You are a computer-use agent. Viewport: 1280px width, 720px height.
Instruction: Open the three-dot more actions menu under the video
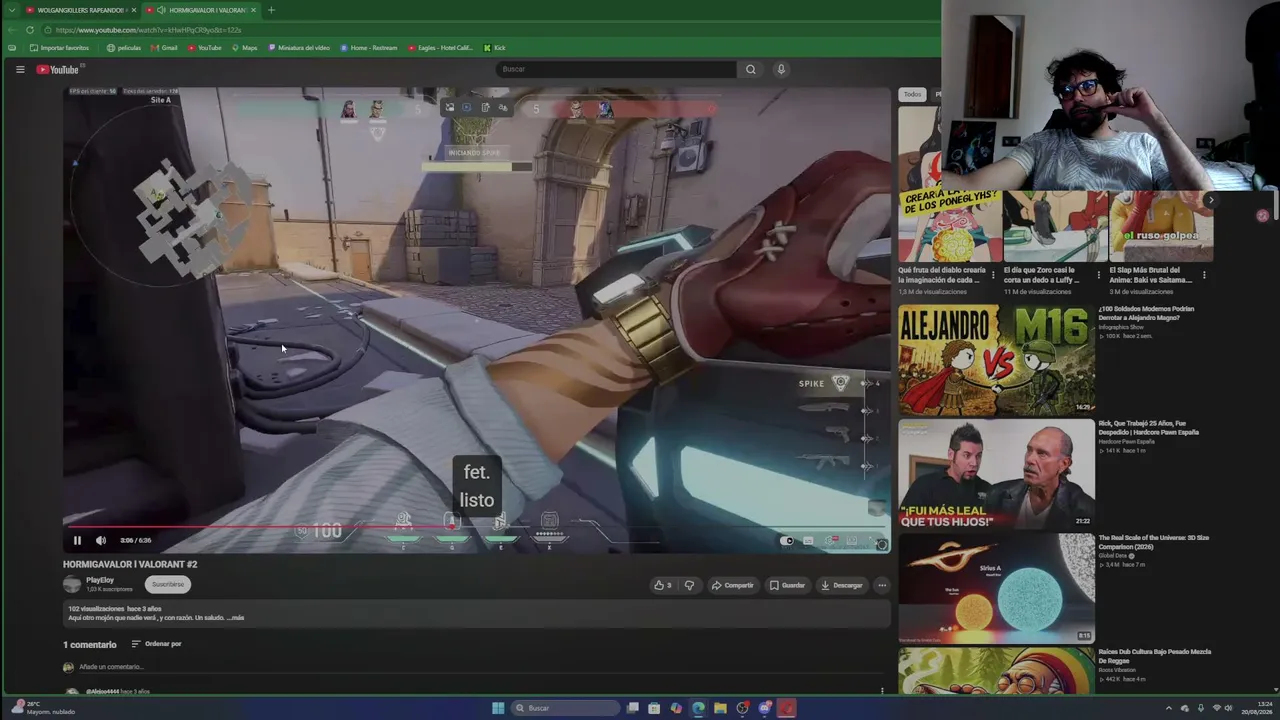881,585
